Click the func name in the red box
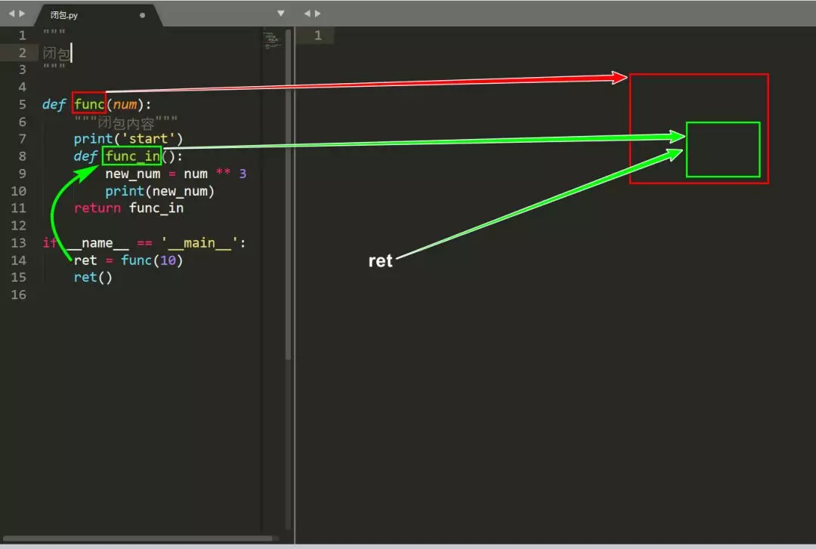Screen dimensions: 816x549 90,104
